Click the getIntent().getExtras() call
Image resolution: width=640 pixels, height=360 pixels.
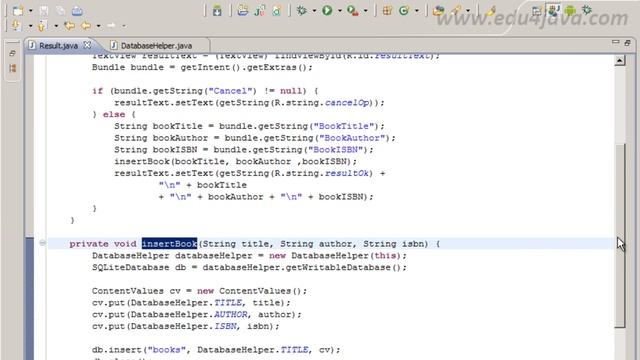[x=244, y=67]
